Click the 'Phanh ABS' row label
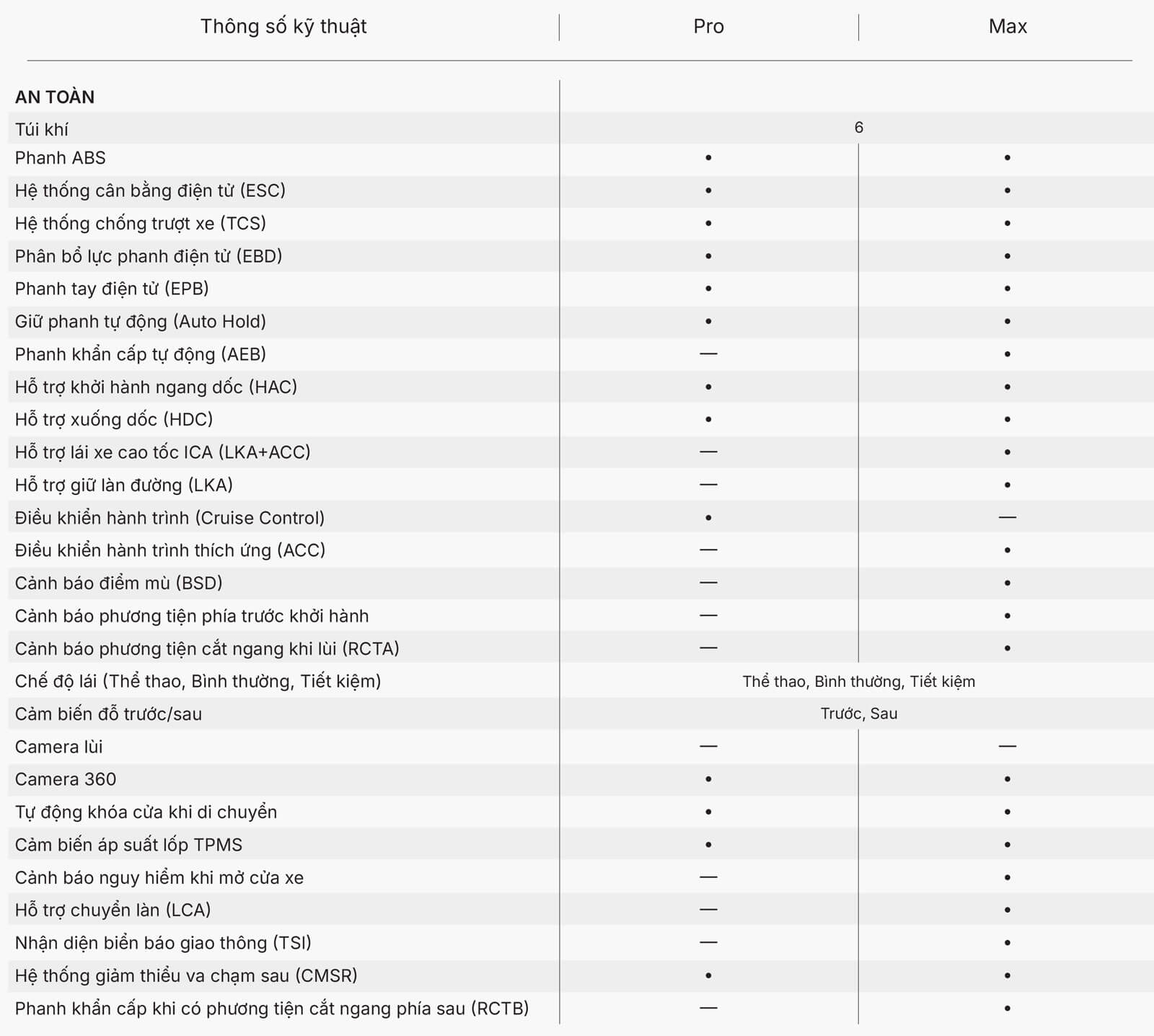The image size is (1154, 1036). coord(61,157)
